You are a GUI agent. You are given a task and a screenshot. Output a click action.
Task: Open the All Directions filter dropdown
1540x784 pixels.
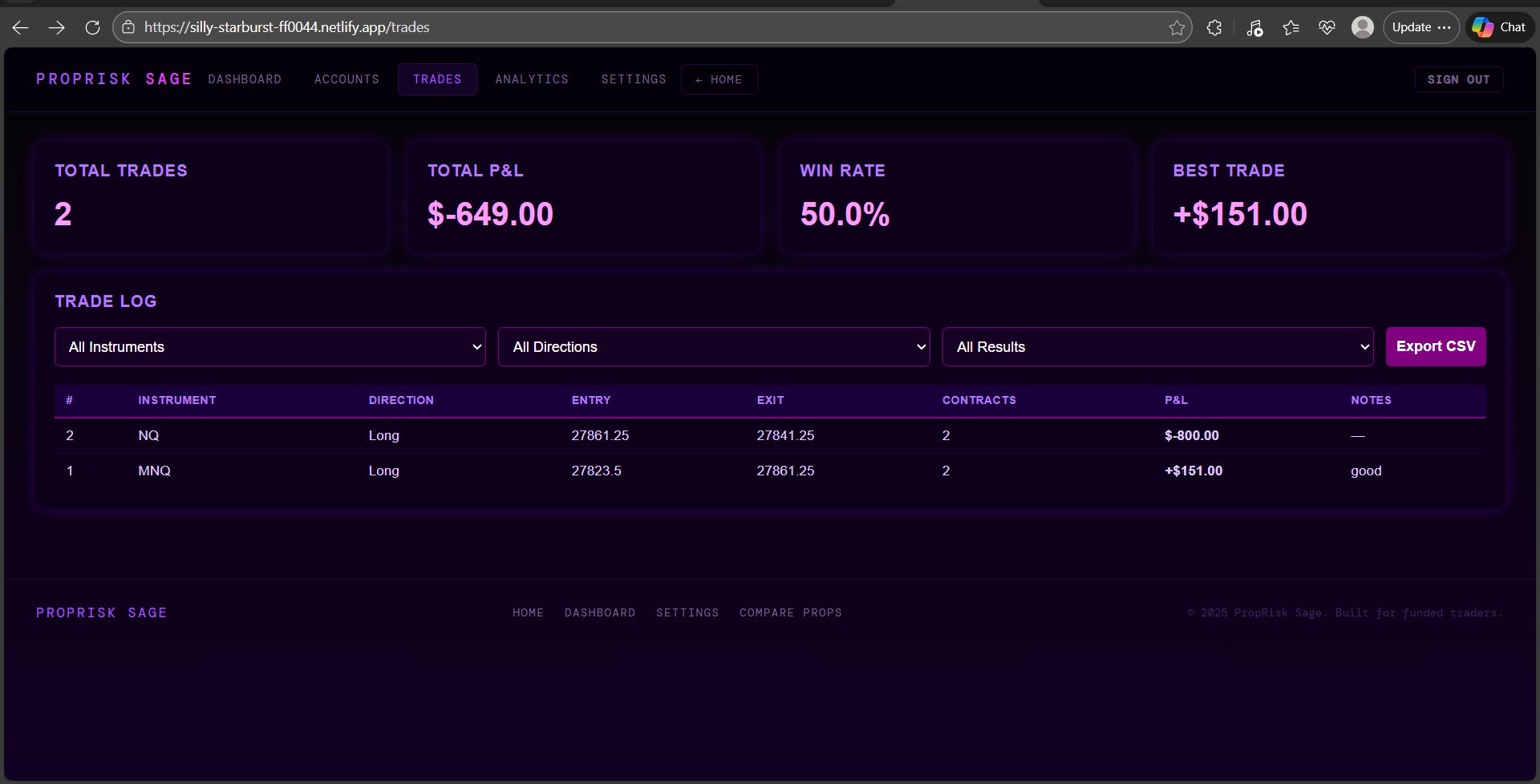point(714,346)
